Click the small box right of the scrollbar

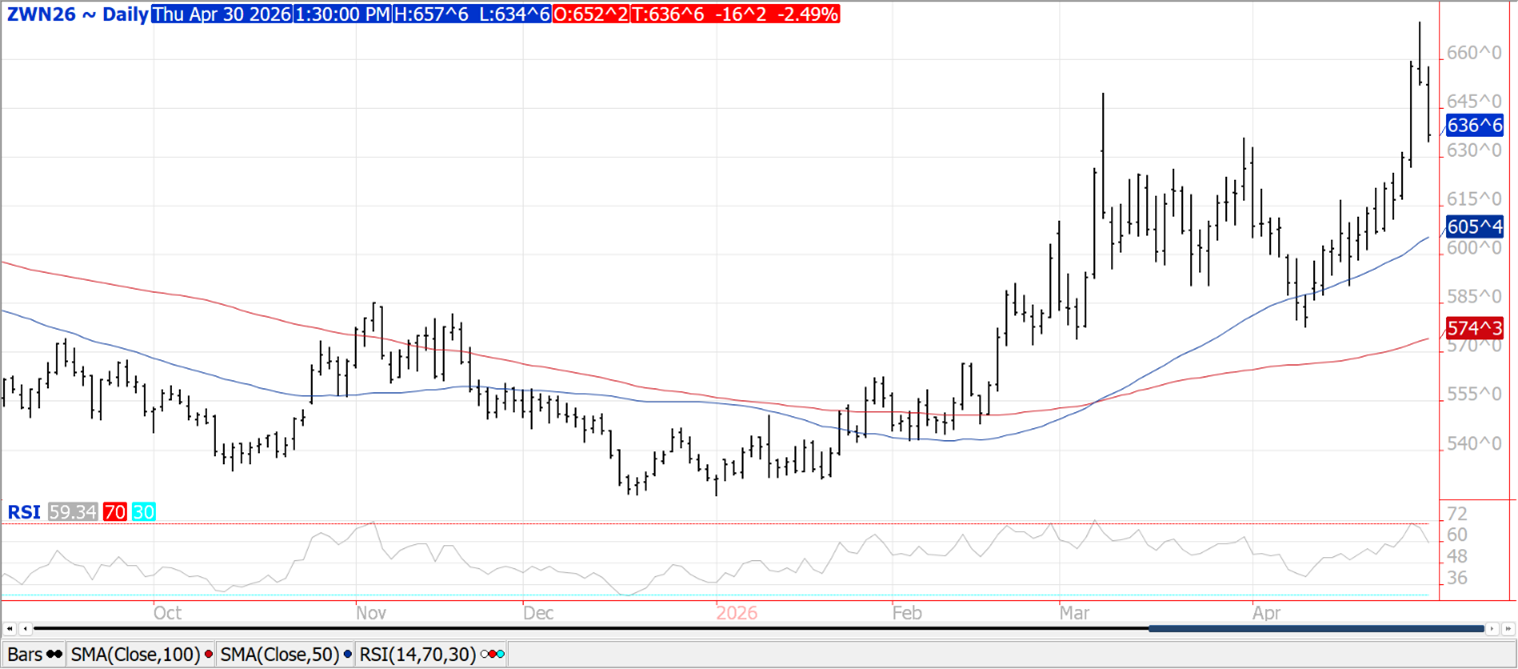click(x=1508, y=628)
